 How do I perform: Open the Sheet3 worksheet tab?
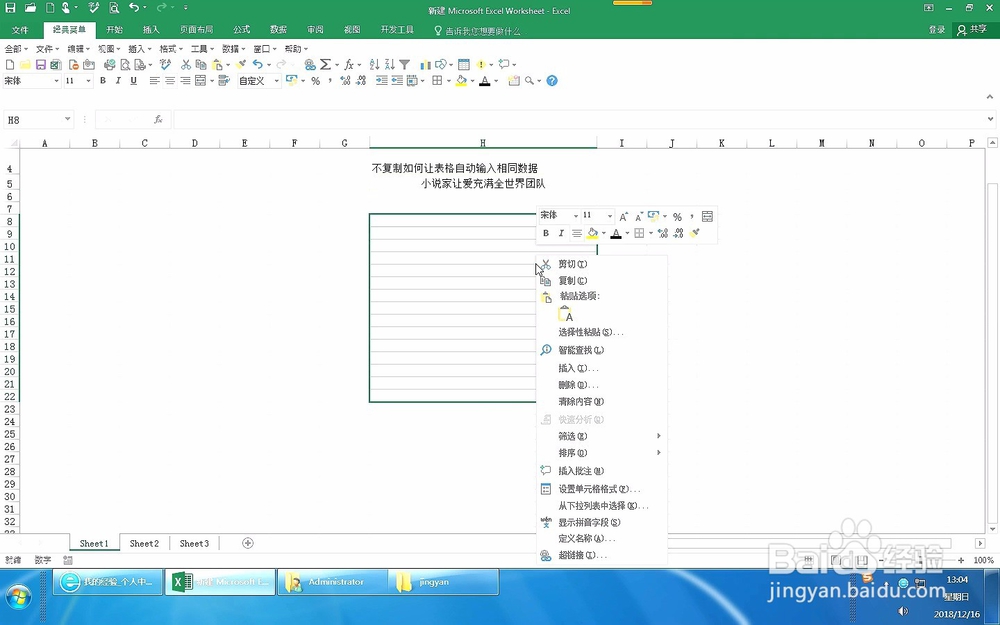point(194,543)
